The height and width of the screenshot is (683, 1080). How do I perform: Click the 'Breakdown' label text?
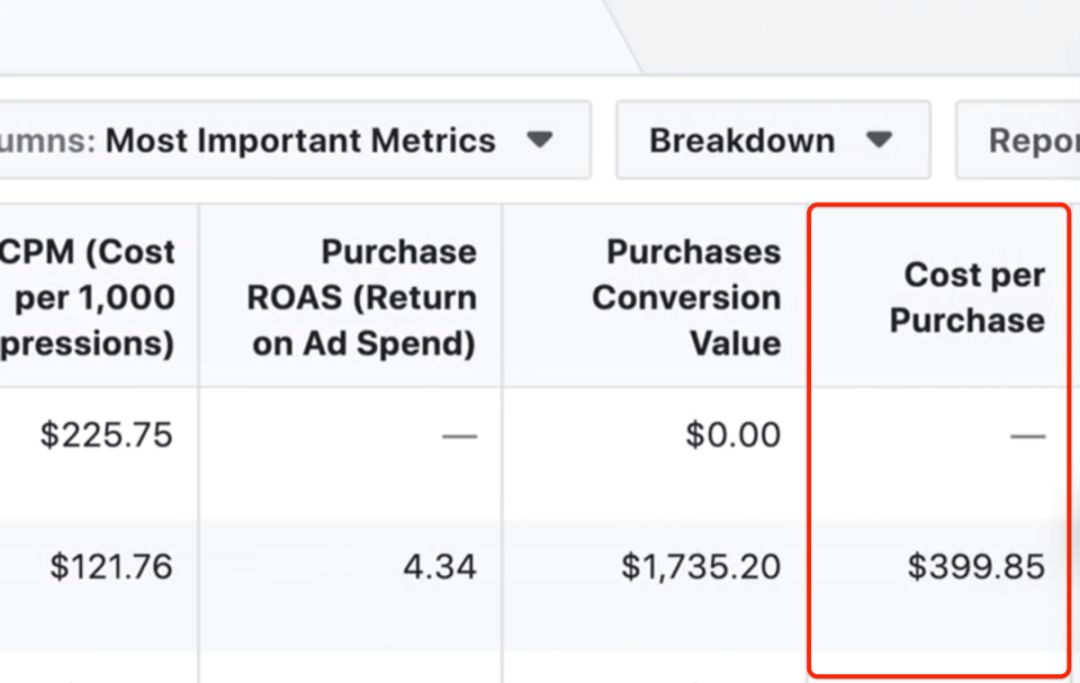(x=742, y=140)
